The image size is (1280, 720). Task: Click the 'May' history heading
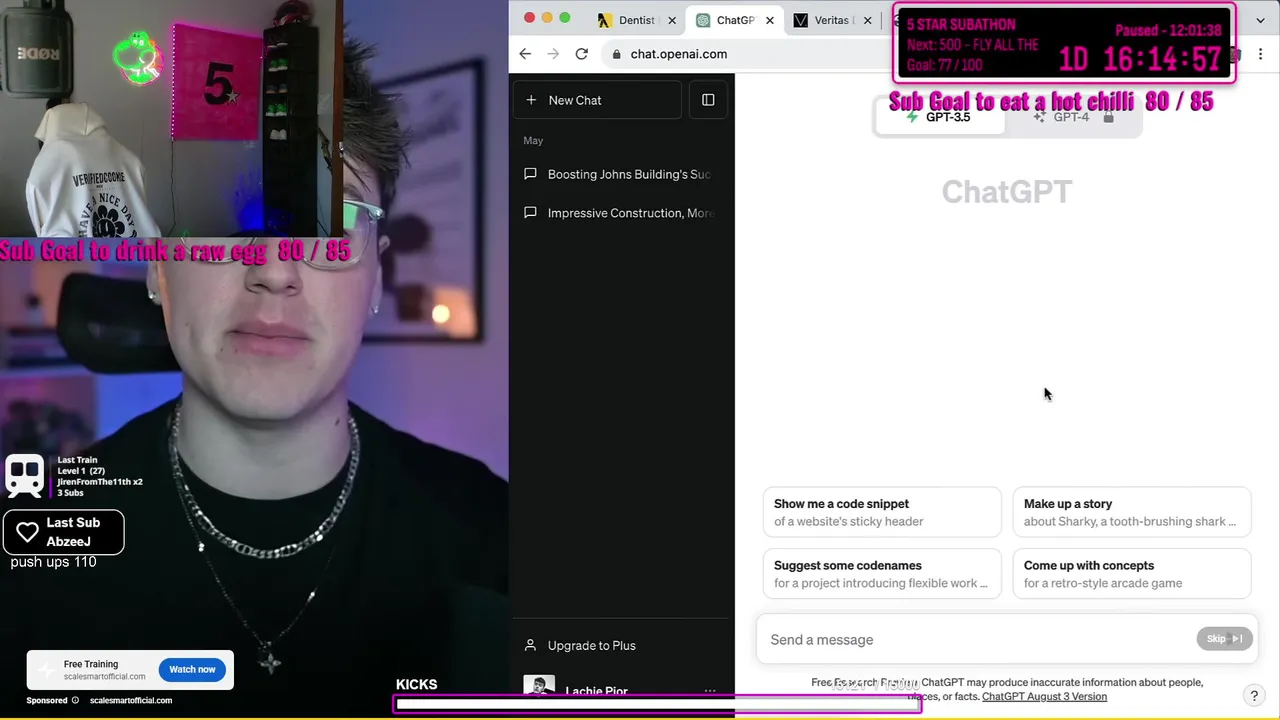533,141
